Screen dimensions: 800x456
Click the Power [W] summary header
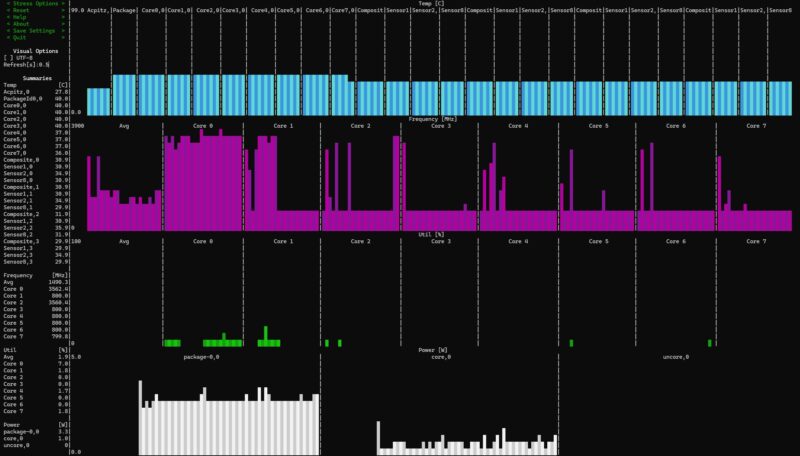36,425
